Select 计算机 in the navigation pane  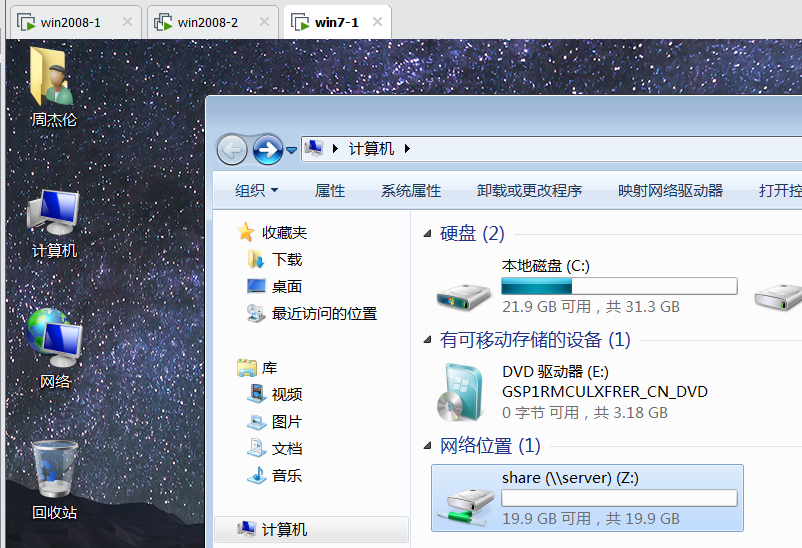click(x=311, y=529)
